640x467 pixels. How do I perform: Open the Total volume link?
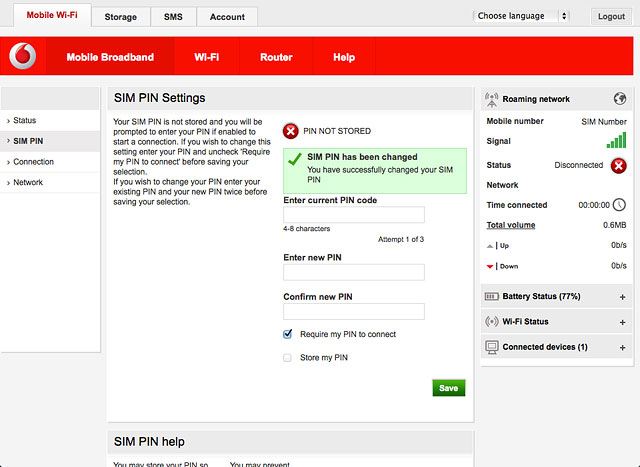click(x=511, y=225)
